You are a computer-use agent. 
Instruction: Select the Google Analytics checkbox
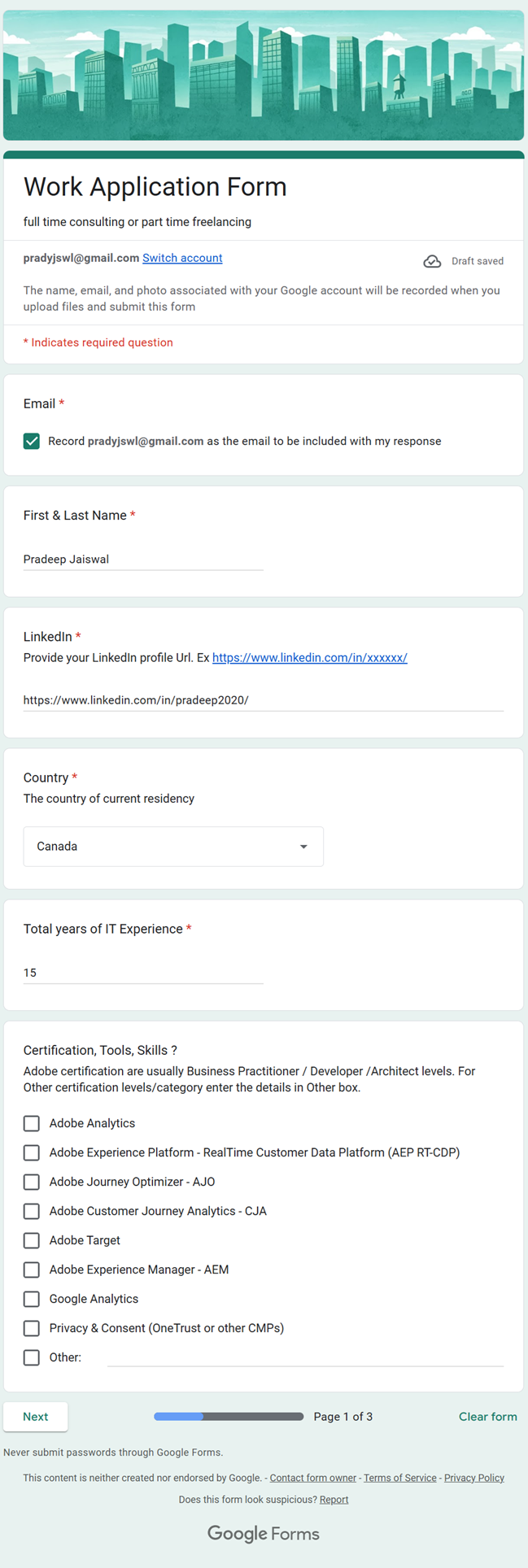pyautogui.click(x=32, y=1299)
